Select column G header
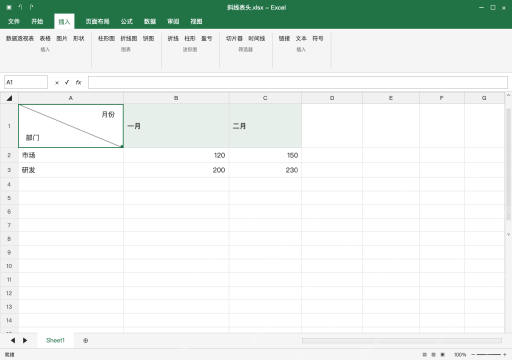Image resolution: width=512 pixels, height=360 pixels. [484, 98]
